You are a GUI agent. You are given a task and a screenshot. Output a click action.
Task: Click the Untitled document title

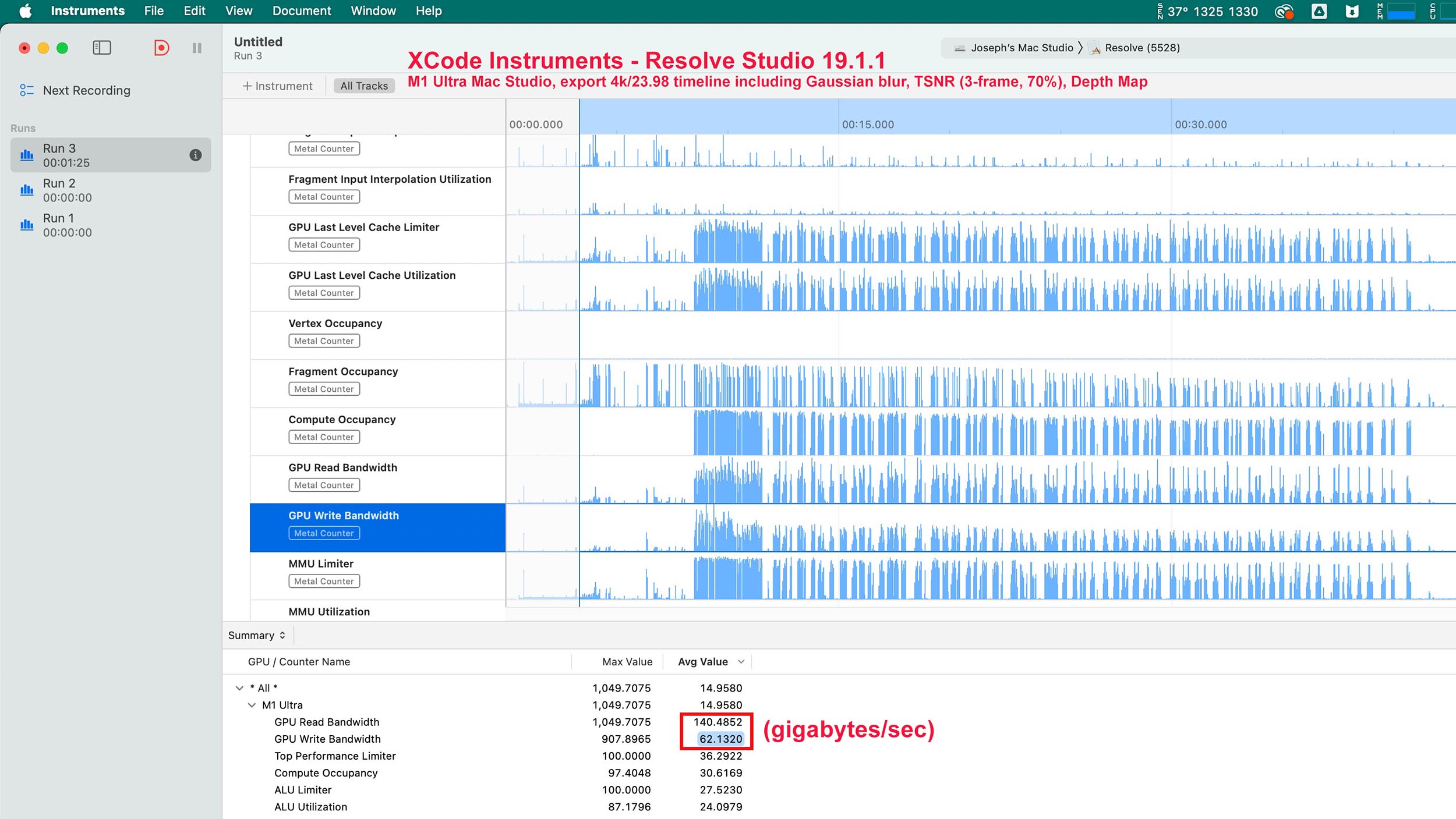(258, 42)
